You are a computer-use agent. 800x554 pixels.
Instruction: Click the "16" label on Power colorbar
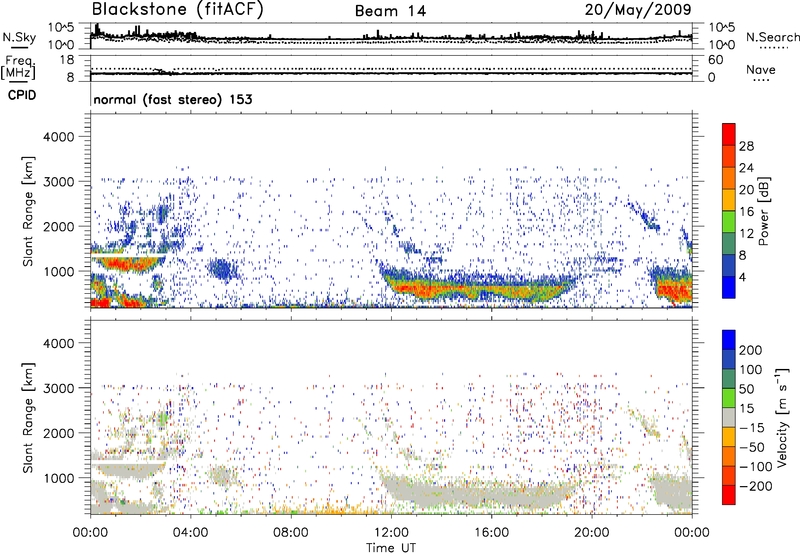[x=746, y=212]
